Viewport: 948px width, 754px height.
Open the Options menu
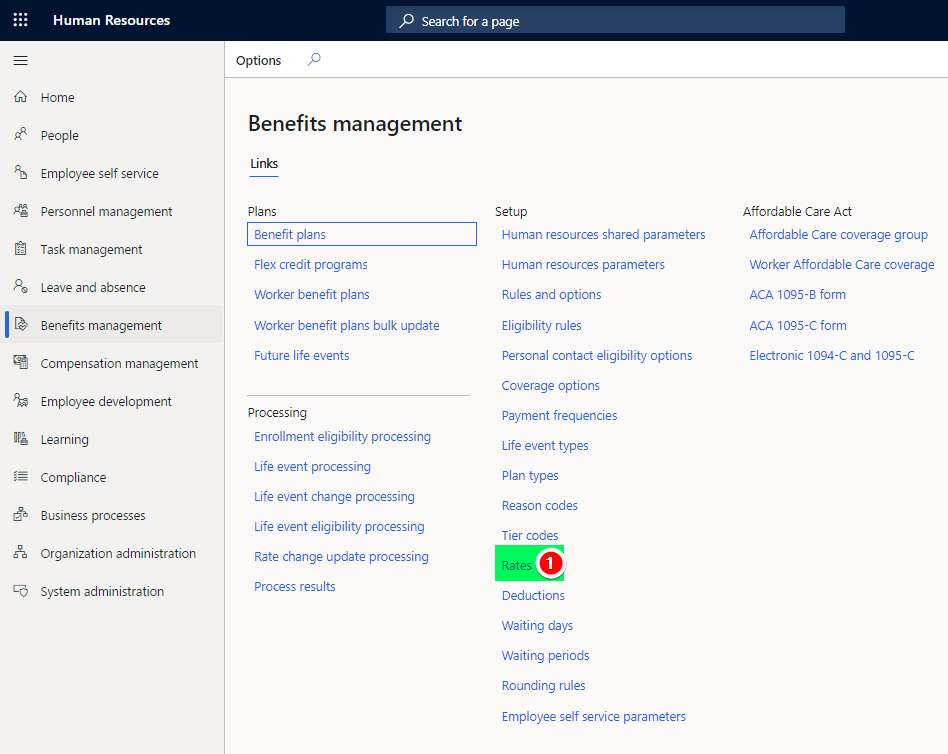258,60
